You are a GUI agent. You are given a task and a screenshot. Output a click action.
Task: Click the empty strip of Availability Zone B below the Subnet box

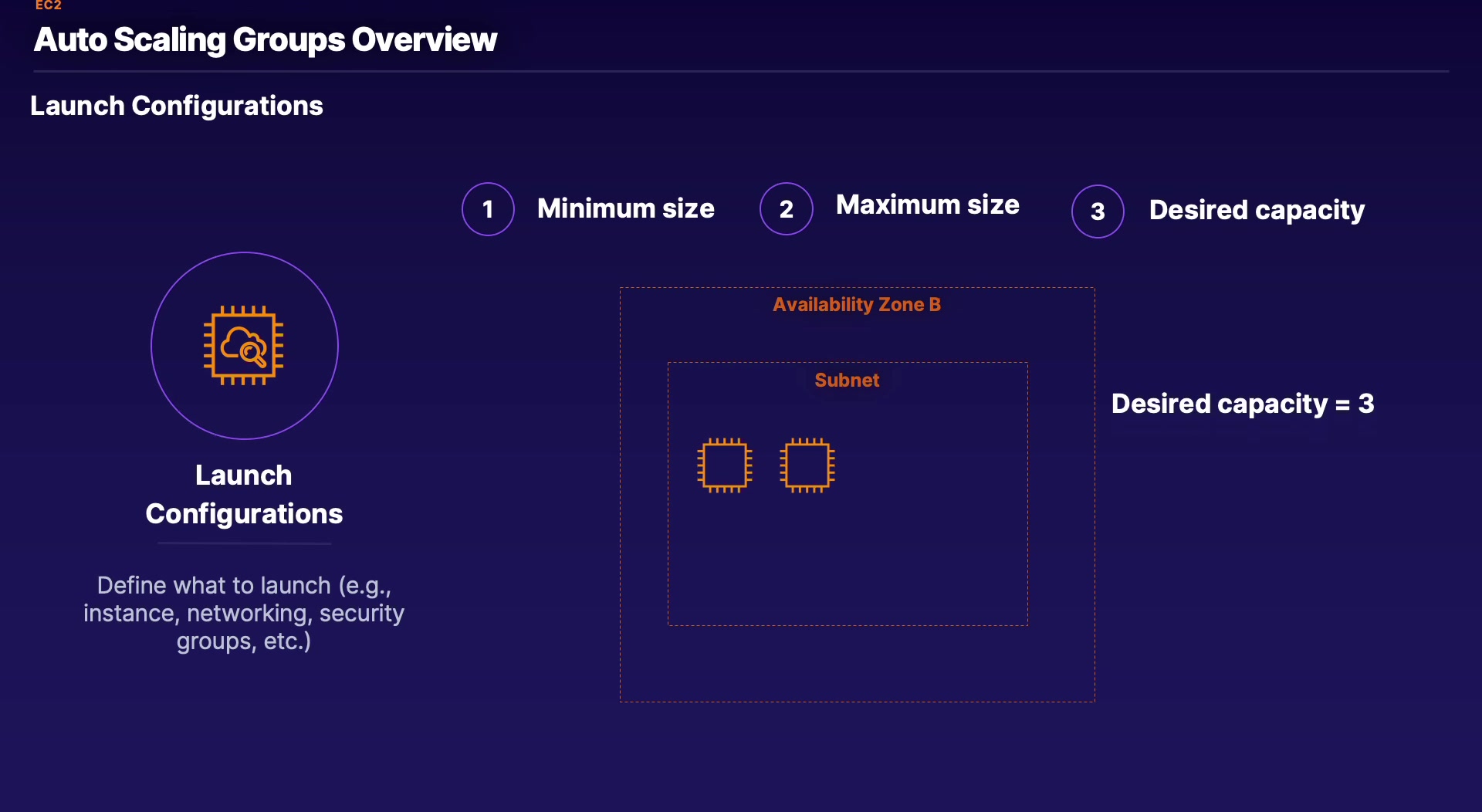(x=857, y=664)
